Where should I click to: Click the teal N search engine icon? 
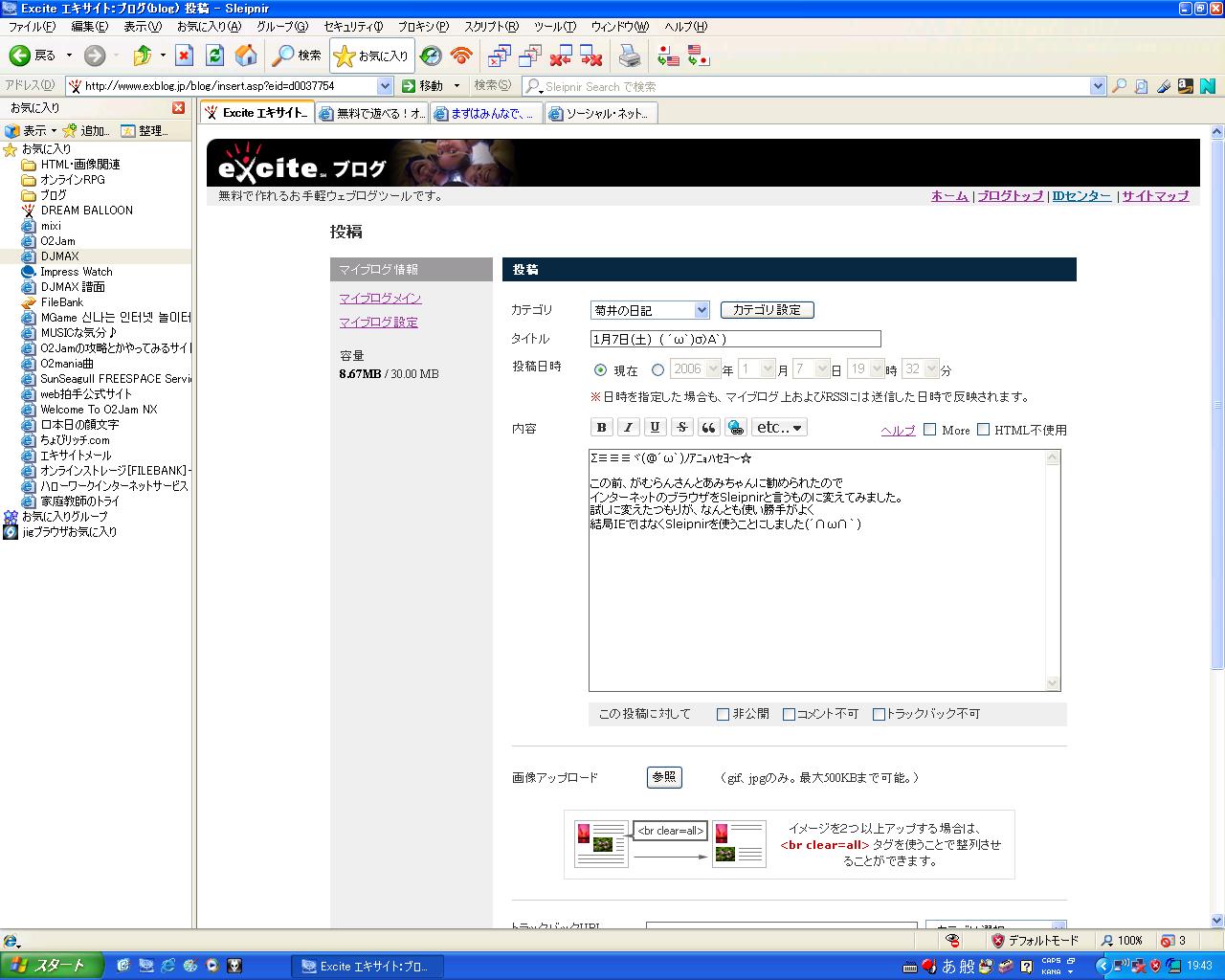tap(1208, 86)
